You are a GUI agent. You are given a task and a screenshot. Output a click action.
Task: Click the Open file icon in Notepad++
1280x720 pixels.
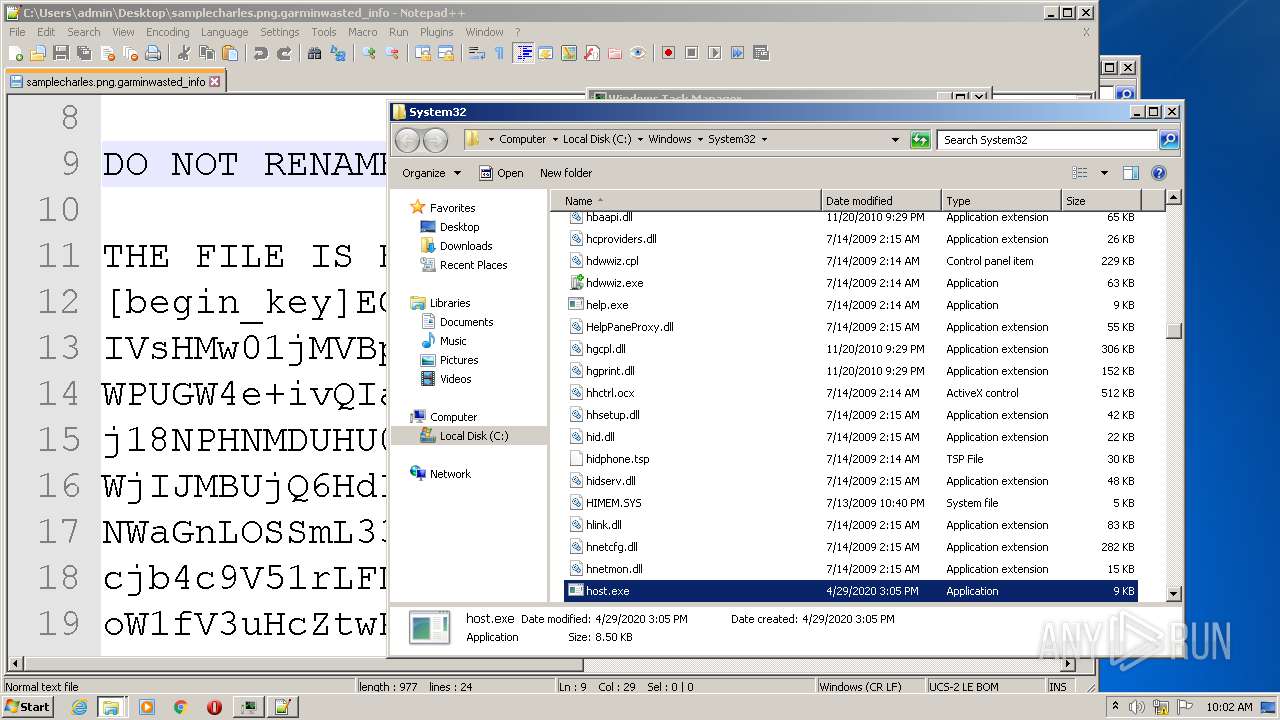click(x=38, y=53)
